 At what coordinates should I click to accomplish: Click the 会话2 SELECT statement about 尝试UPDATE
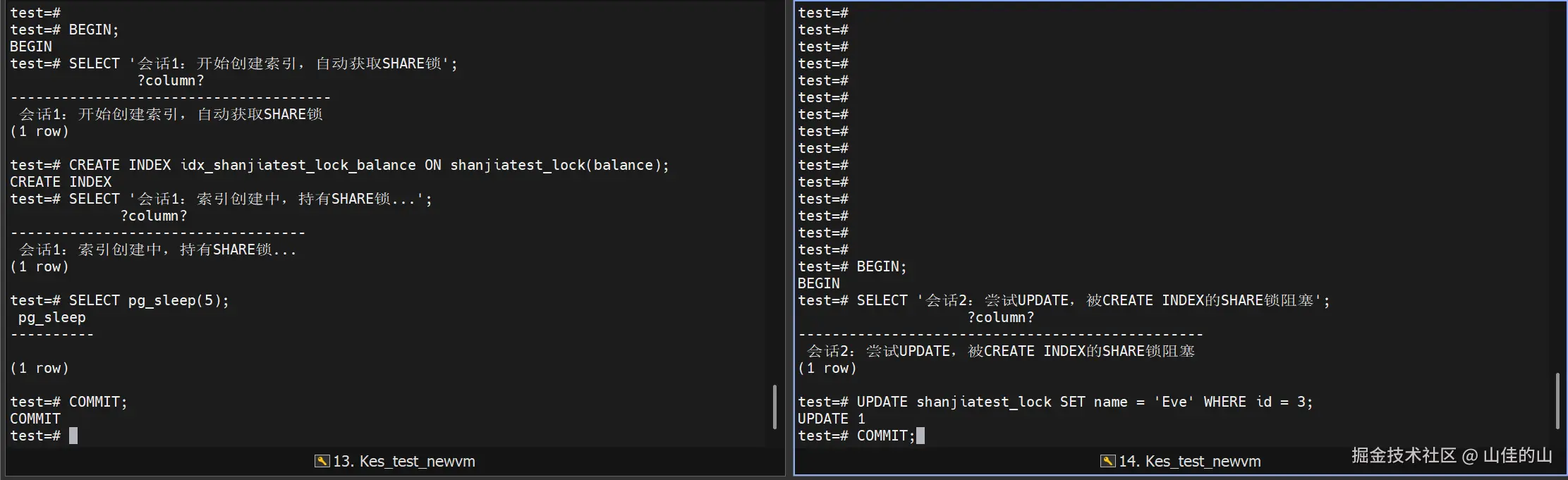[x=1092, y=300]
